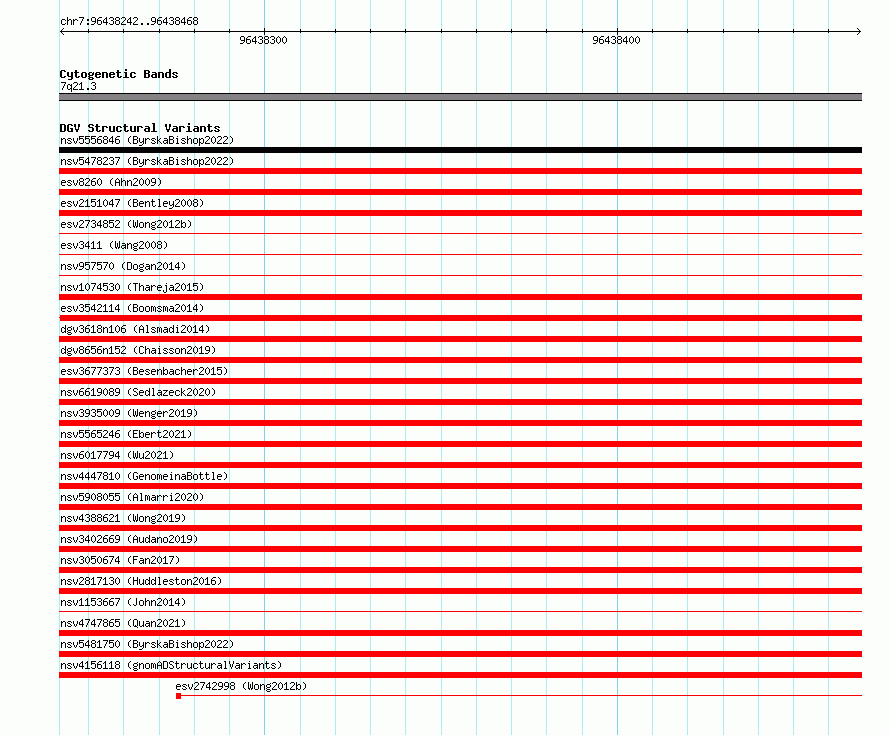Open variant nsv6619089 (Sedlazeck2020)

[138, 392]
